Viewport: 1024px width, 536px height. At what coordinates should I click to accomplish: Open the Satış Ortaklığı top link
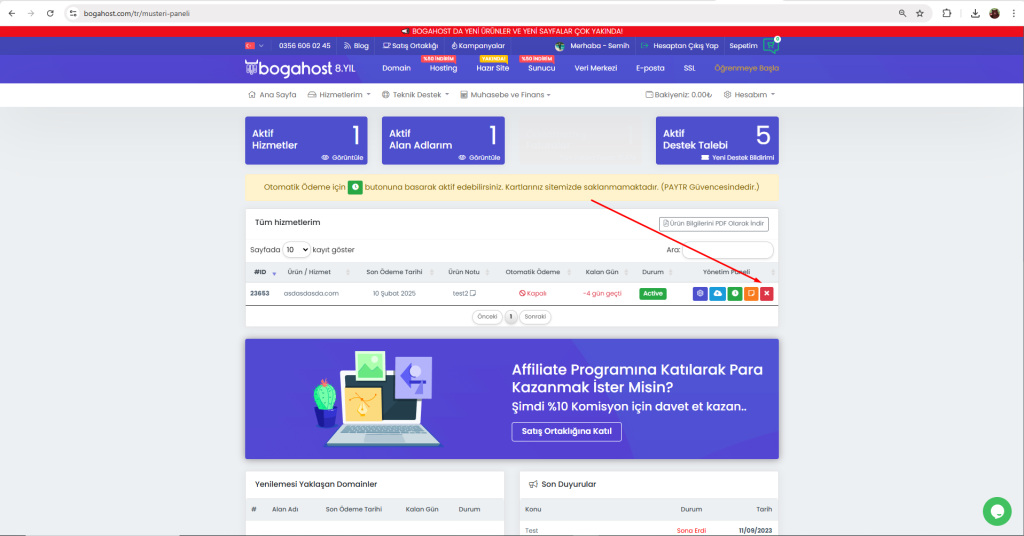point(410,46)
